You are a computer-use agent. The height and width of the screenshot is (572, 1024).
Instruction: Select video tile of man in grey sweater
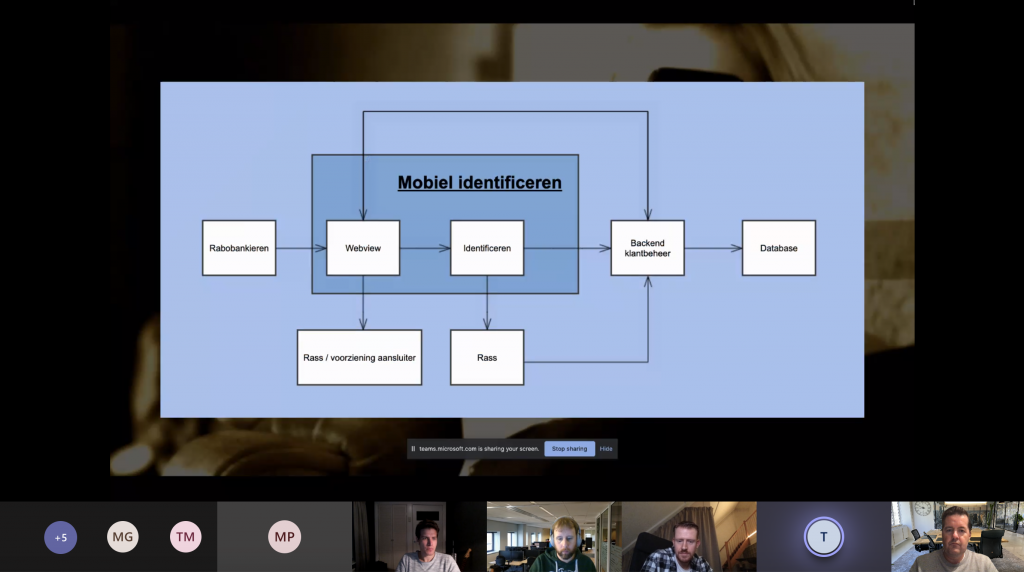[419, 537]
